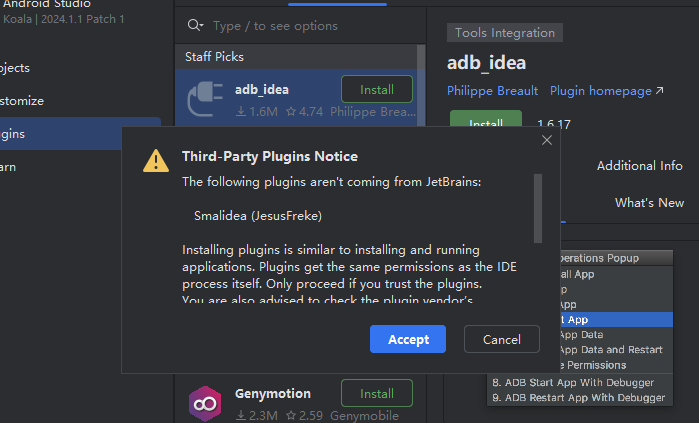Click the Genymotion star rating icon
The height and width of the screenshot is (423, 699).
click(x=291, y=415)
